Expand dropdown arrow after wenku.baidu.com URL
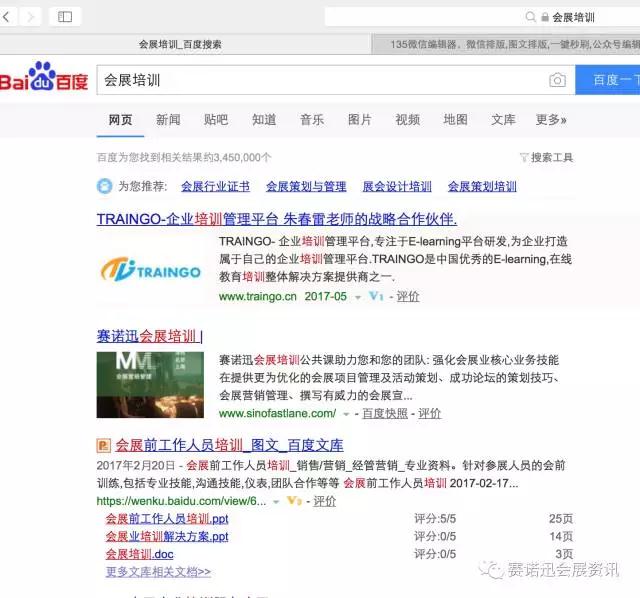640x598 pixels. tap(276, 502)
